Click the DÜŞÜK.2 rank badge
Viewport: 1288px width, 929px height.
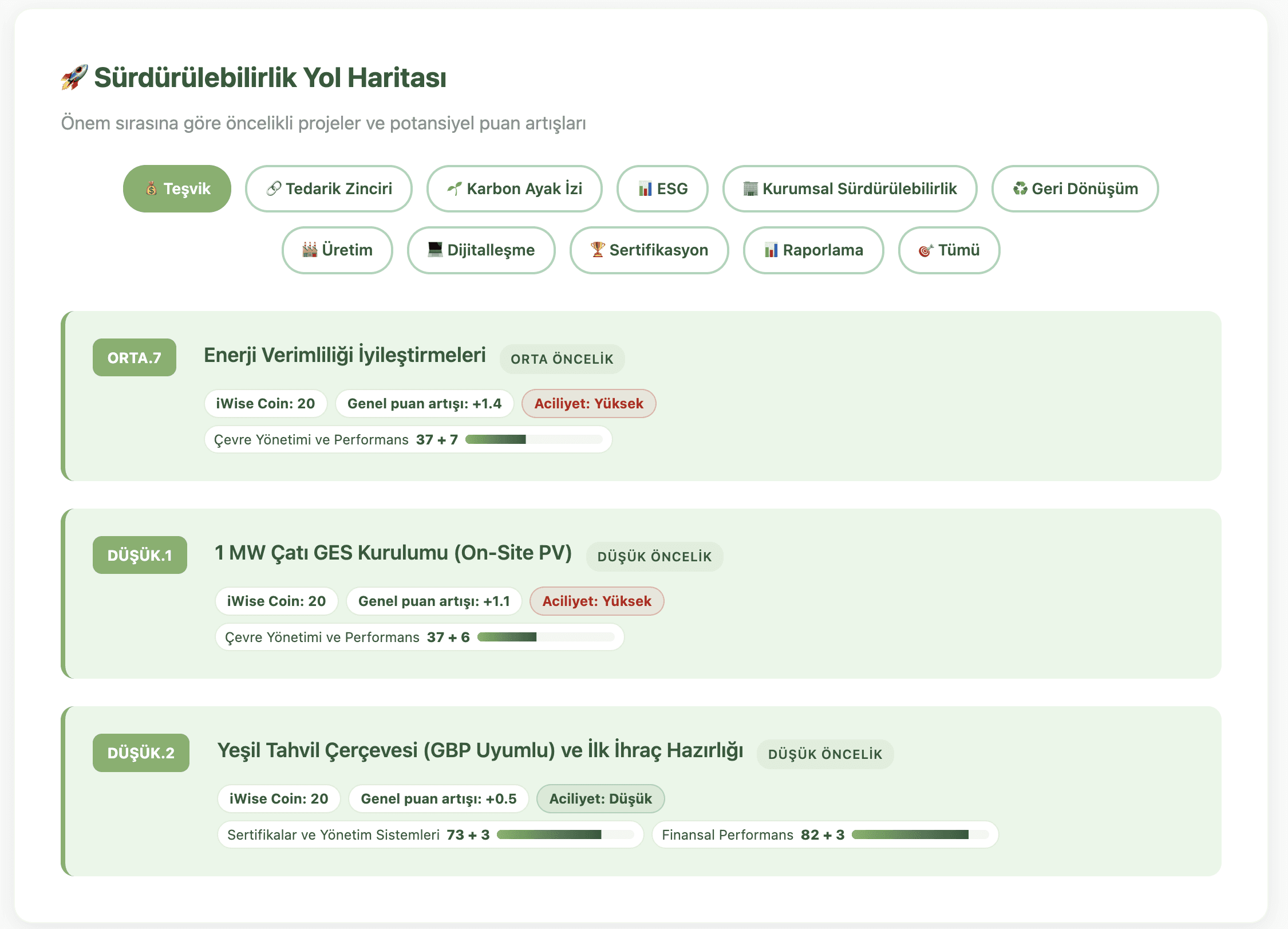pyautogui.click(x=141, y=753)
